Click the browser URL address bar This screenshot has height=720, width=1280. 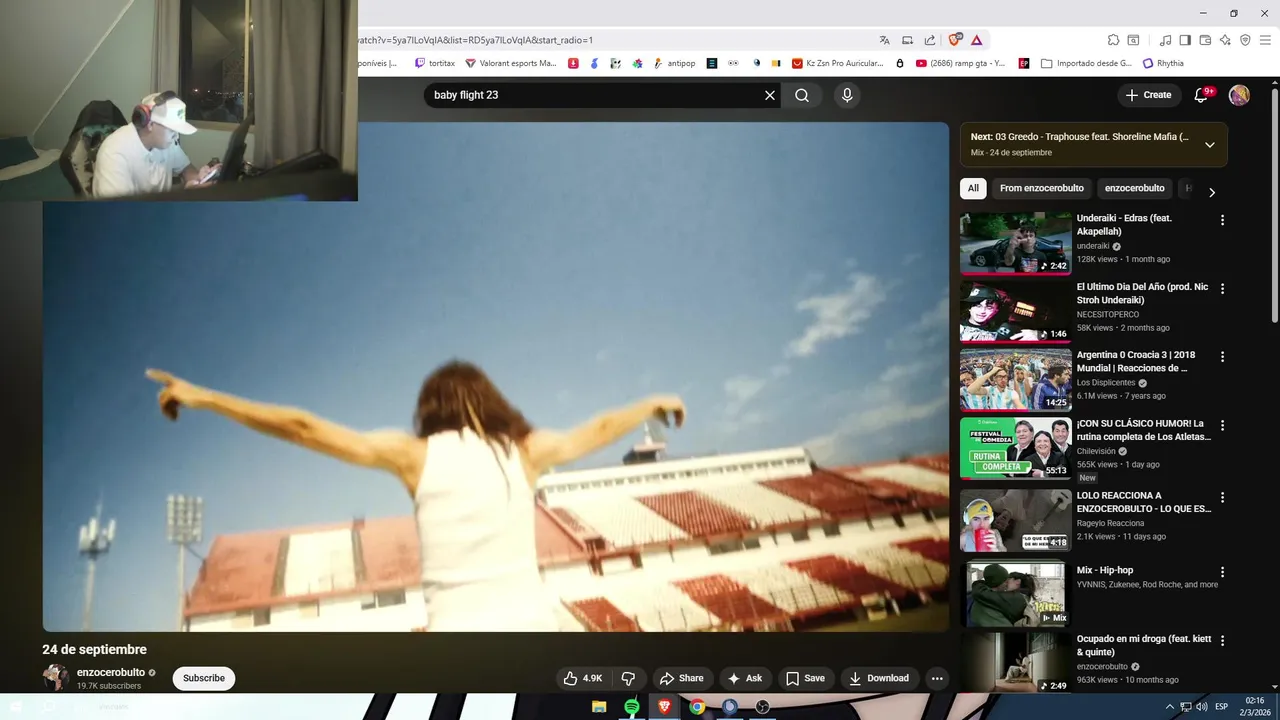(610, 40)
